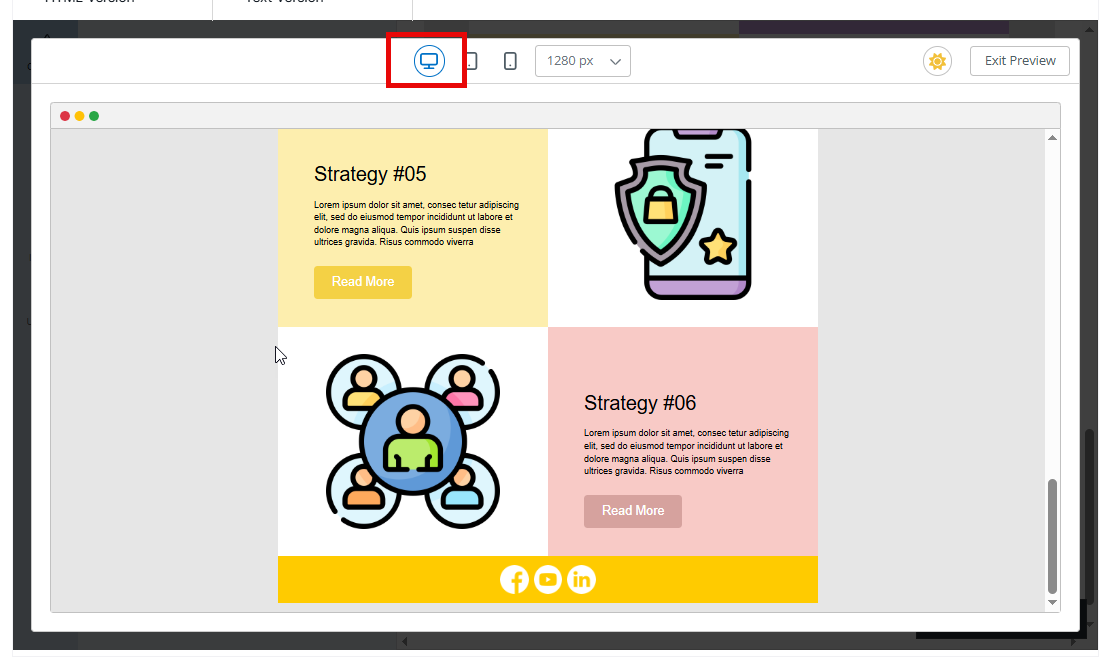1116x668 pixels.
Task: Click the phone security shield illustration
Action: [x=683, y=215]
